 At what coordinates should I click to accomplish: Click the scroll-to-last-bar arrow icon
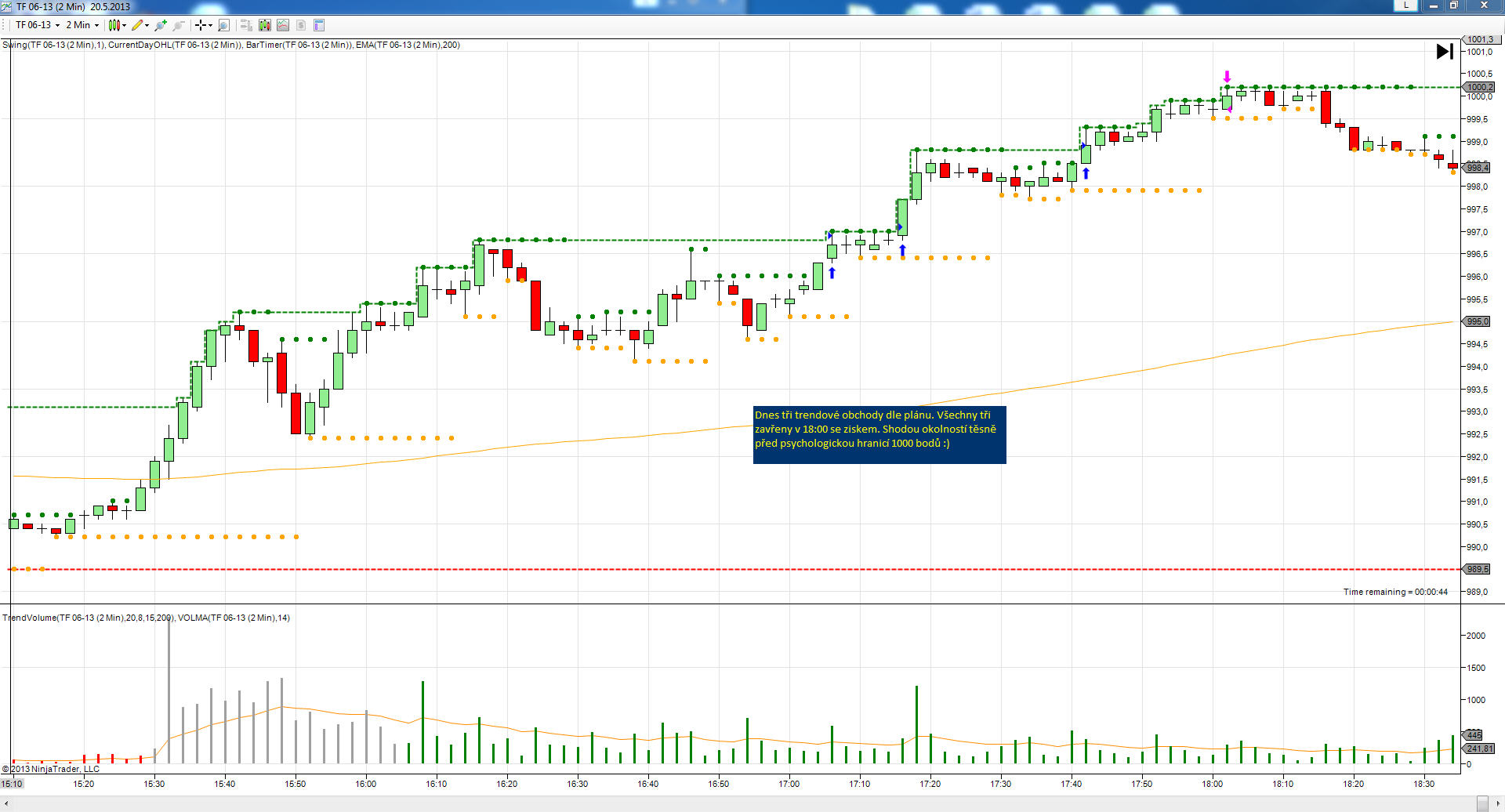(x=1445, y=52)
